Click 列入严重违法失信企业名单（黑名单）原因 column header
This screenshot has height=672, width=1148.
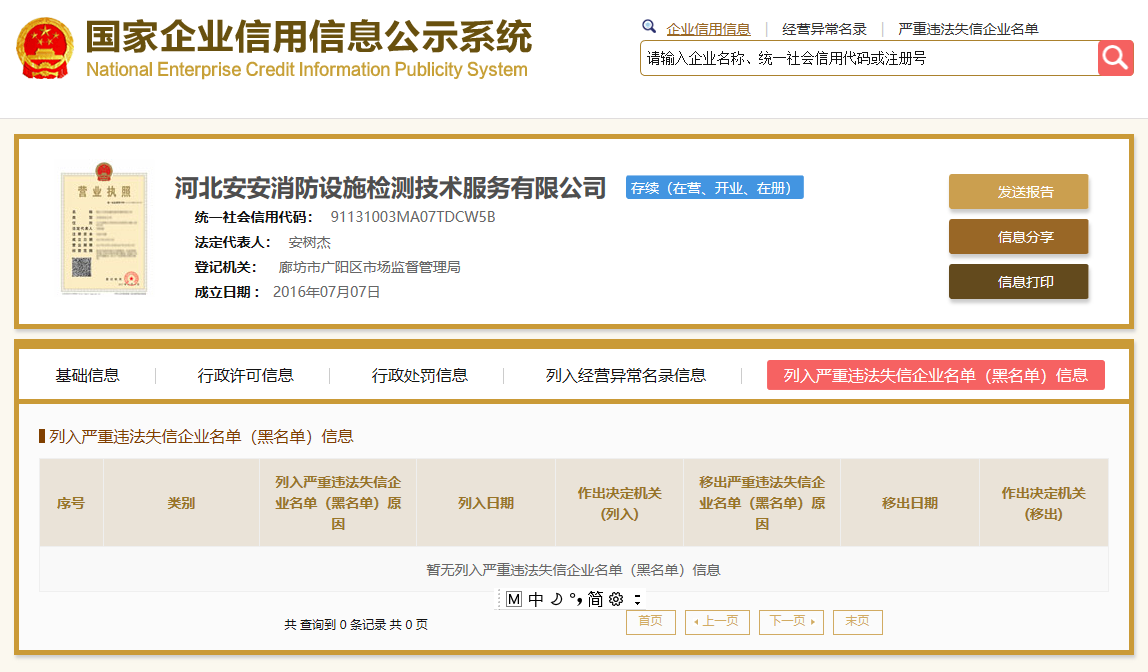(338, 503)
